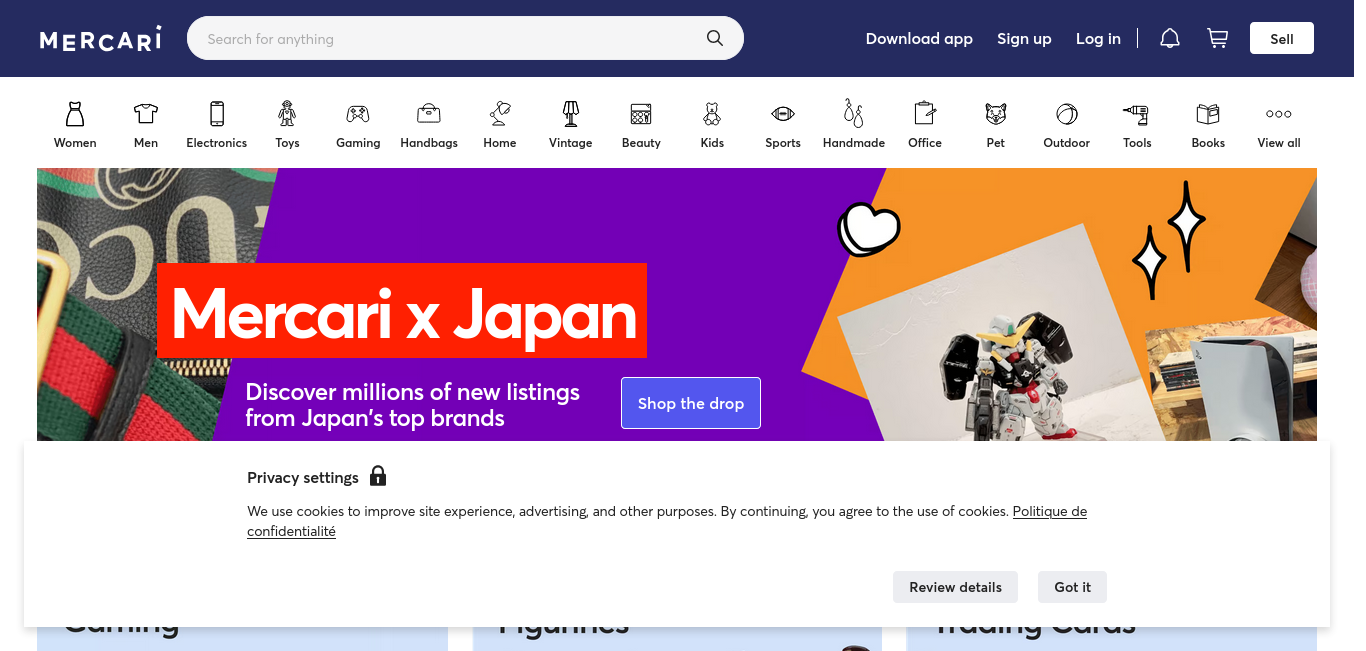Select the Office clipboard icon
This screenshot has width=1366, height=651.
(x=925, y=113)
